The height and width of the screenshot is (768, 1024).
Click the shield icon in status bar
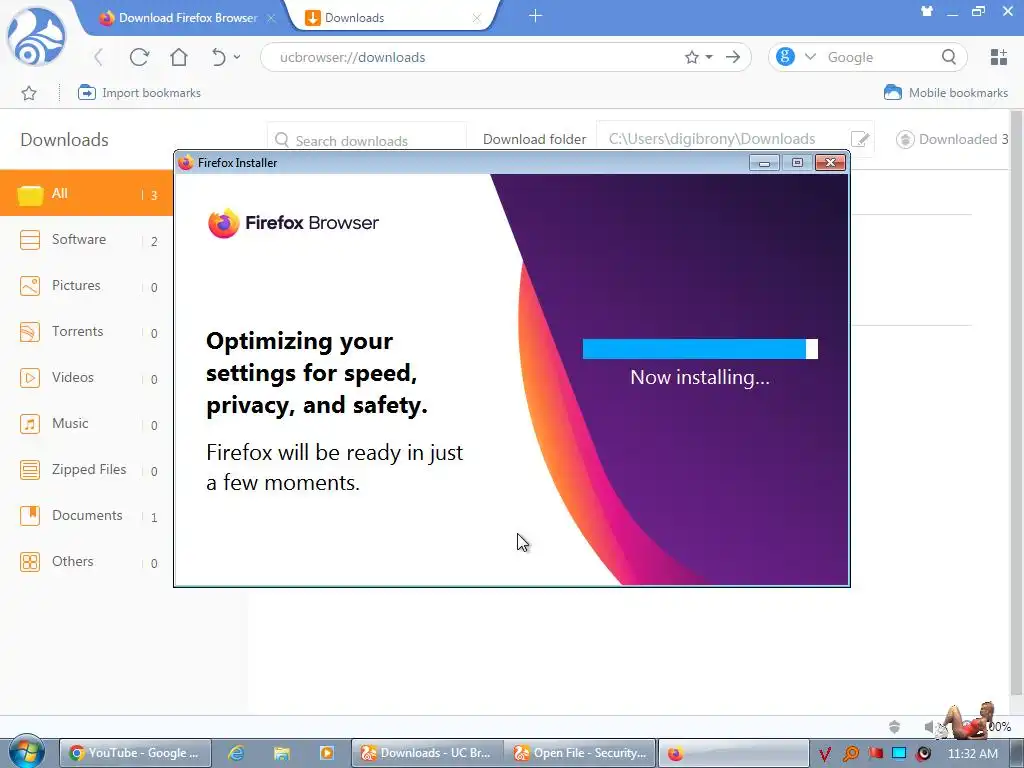pyautogui.click(x=895, y=726)
